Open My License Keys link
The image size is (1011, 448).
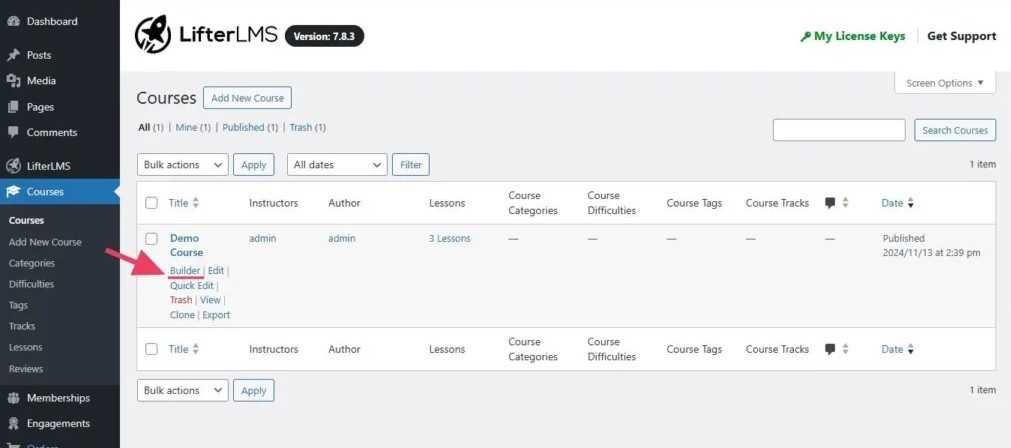click(859, 36)
